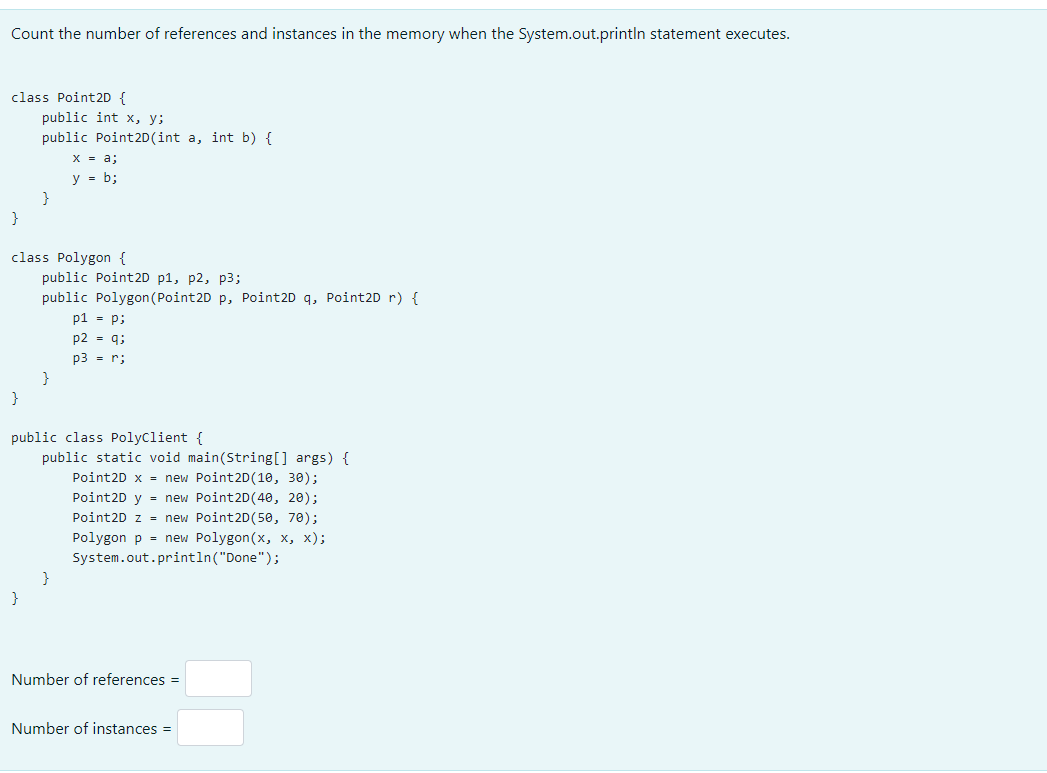Click the line creating Polygon p
1047x773 pixels.
(197, 537)
